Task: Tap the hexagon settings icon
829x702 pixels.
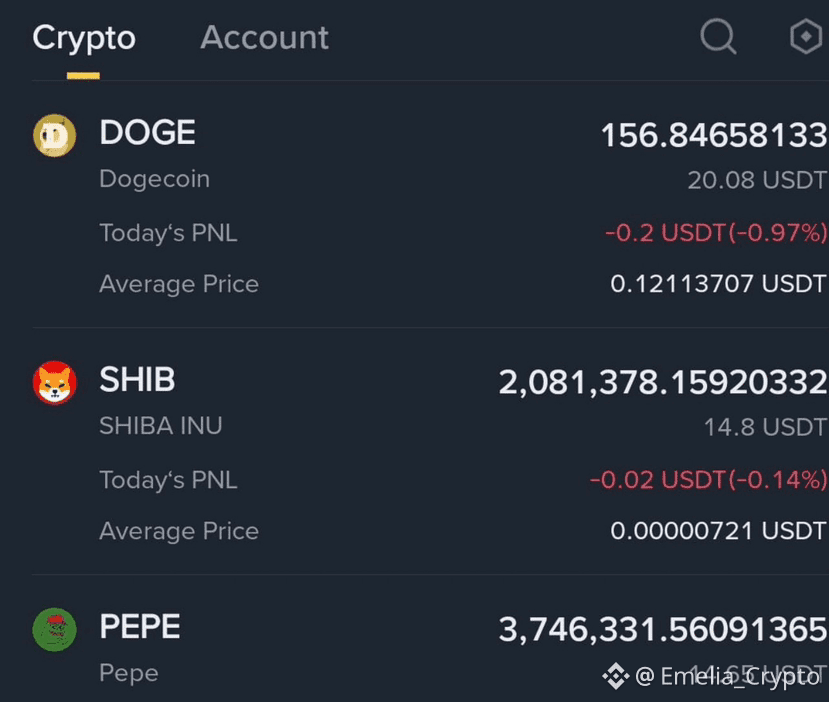Action: [x=806, y=36]
